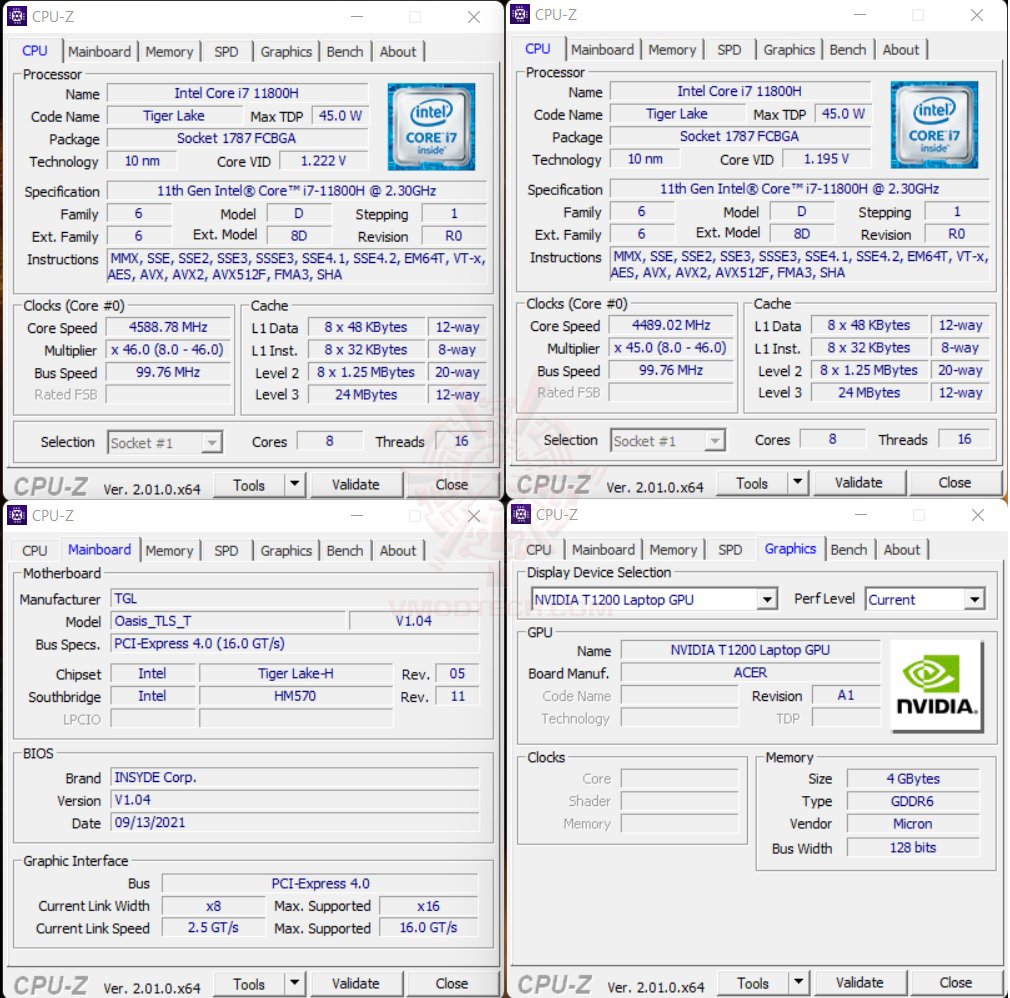Screen dimensions: 1010x998
Task: Open Graphics tab in top-right window
Action: [789, 50]
